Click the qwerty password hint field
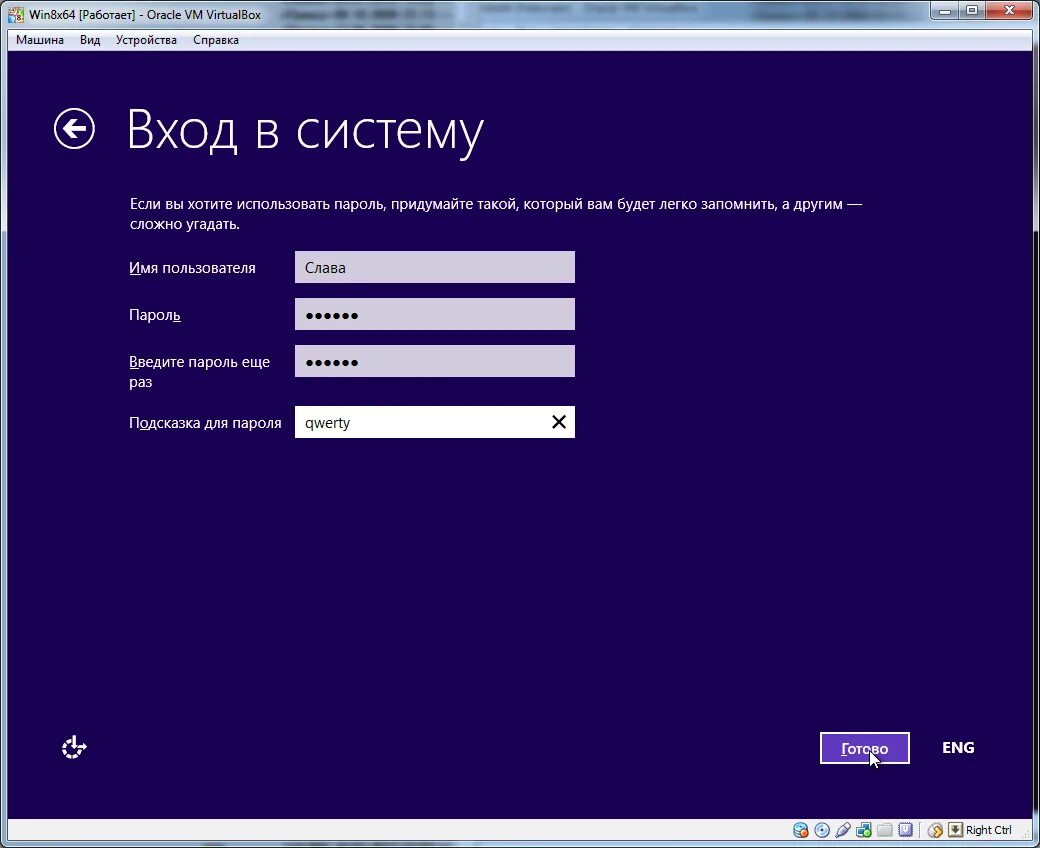The image size is (1040, 848). [434, 422]
